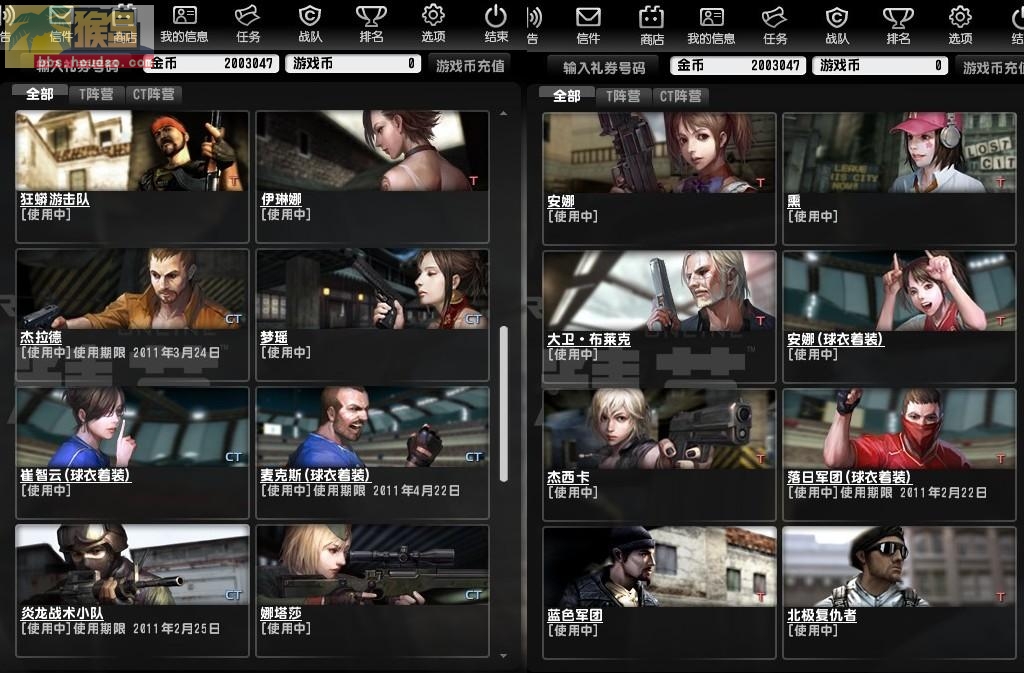Click 蓝色军团 name link
This screenshot has height=673, width=1025.
[x=575, y=615]
